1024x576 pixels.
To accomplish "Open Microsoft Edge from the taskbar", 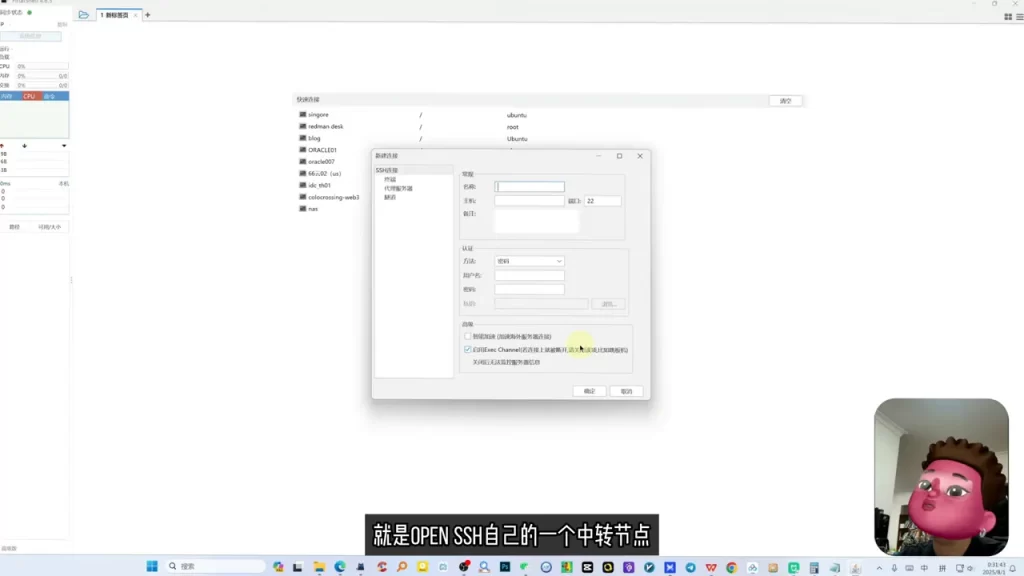I will coord(340,567).
